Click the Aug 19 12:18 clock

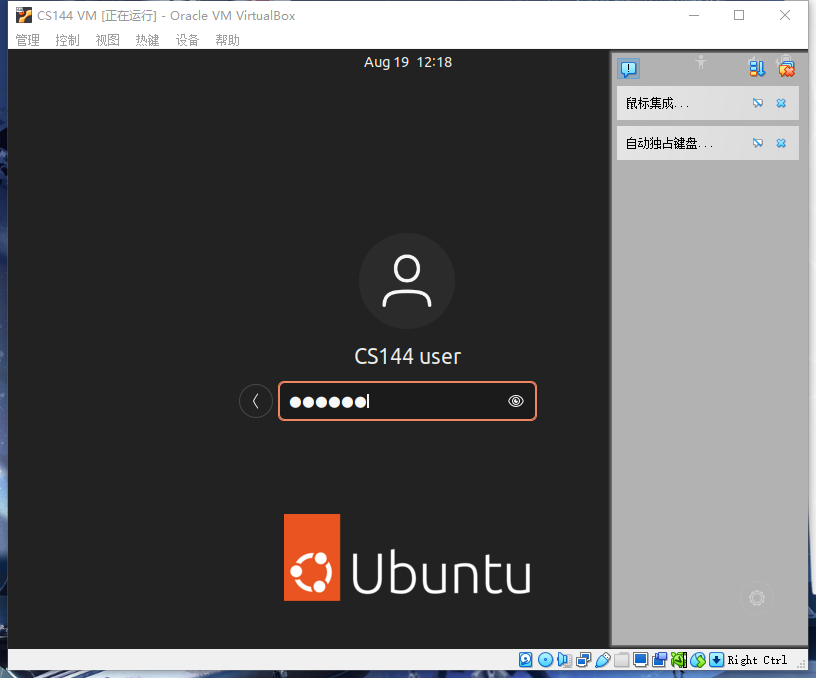point(408,62)
